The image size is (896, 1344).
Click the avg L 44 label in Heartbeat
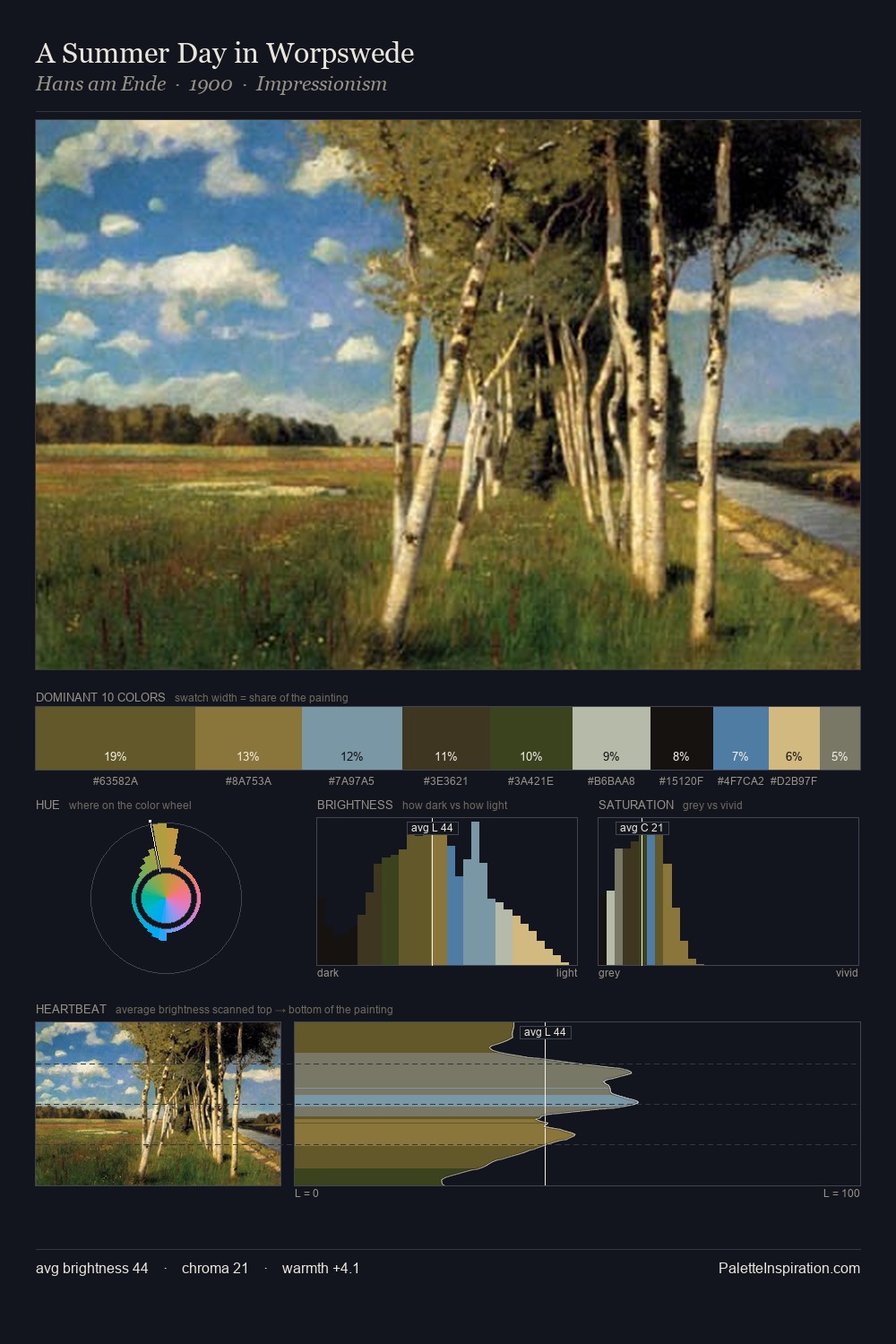545,1032
